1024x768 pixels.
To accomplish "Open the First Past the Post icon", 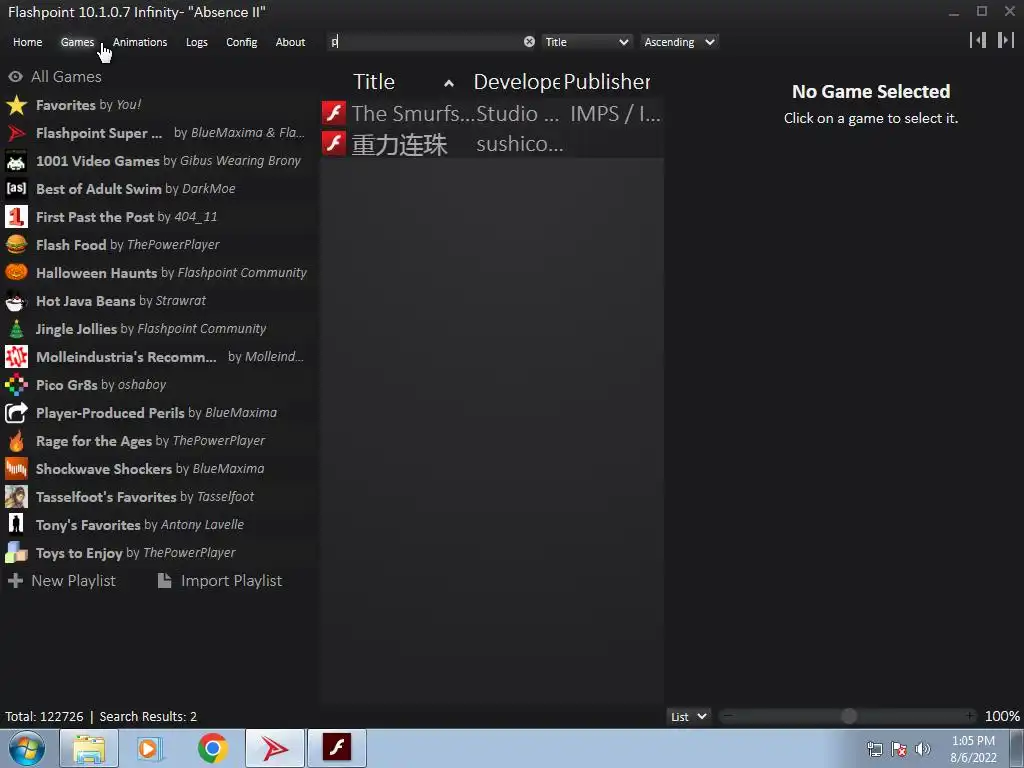I will [16, 217].
